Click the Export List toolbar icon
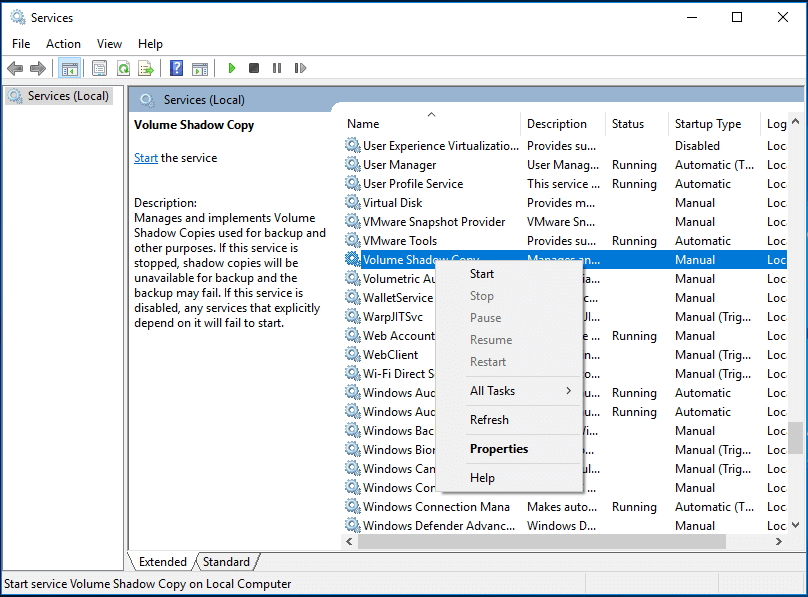The height and width of the screenshot is (597, 808). [x=145, y=68]
